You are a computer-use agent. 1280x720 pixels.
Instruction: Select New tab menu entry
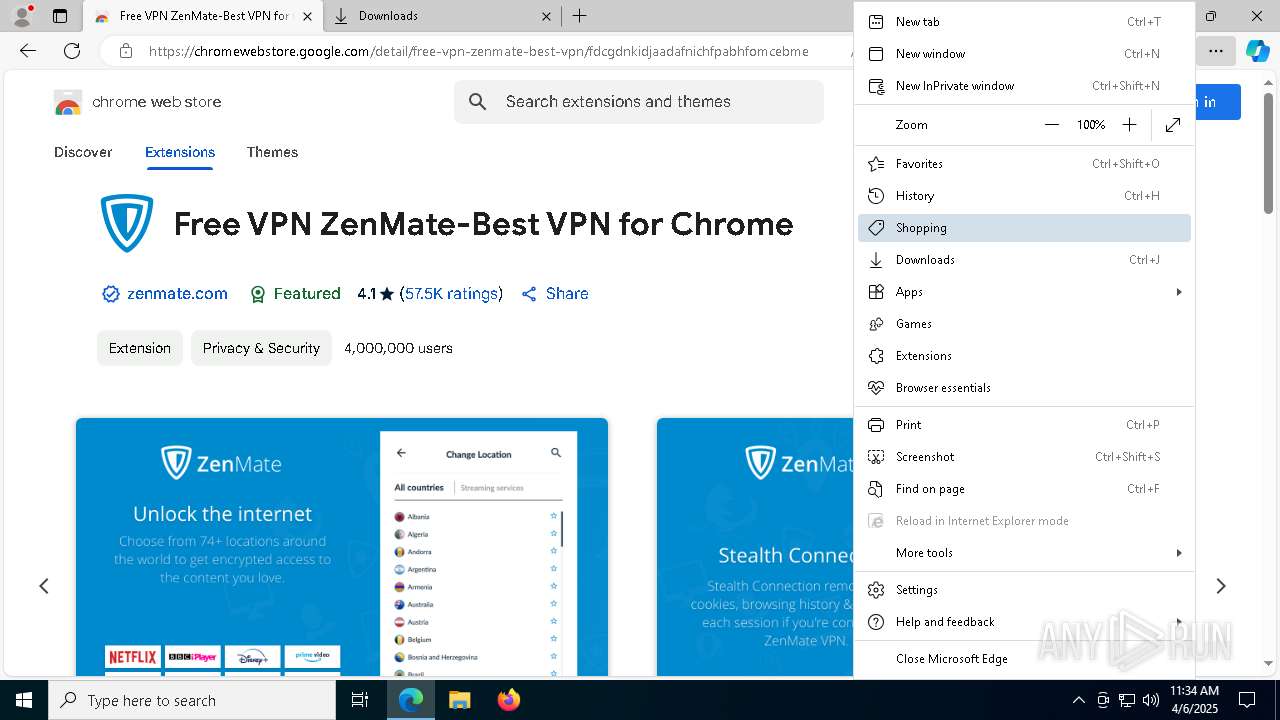coord(1024,22)
